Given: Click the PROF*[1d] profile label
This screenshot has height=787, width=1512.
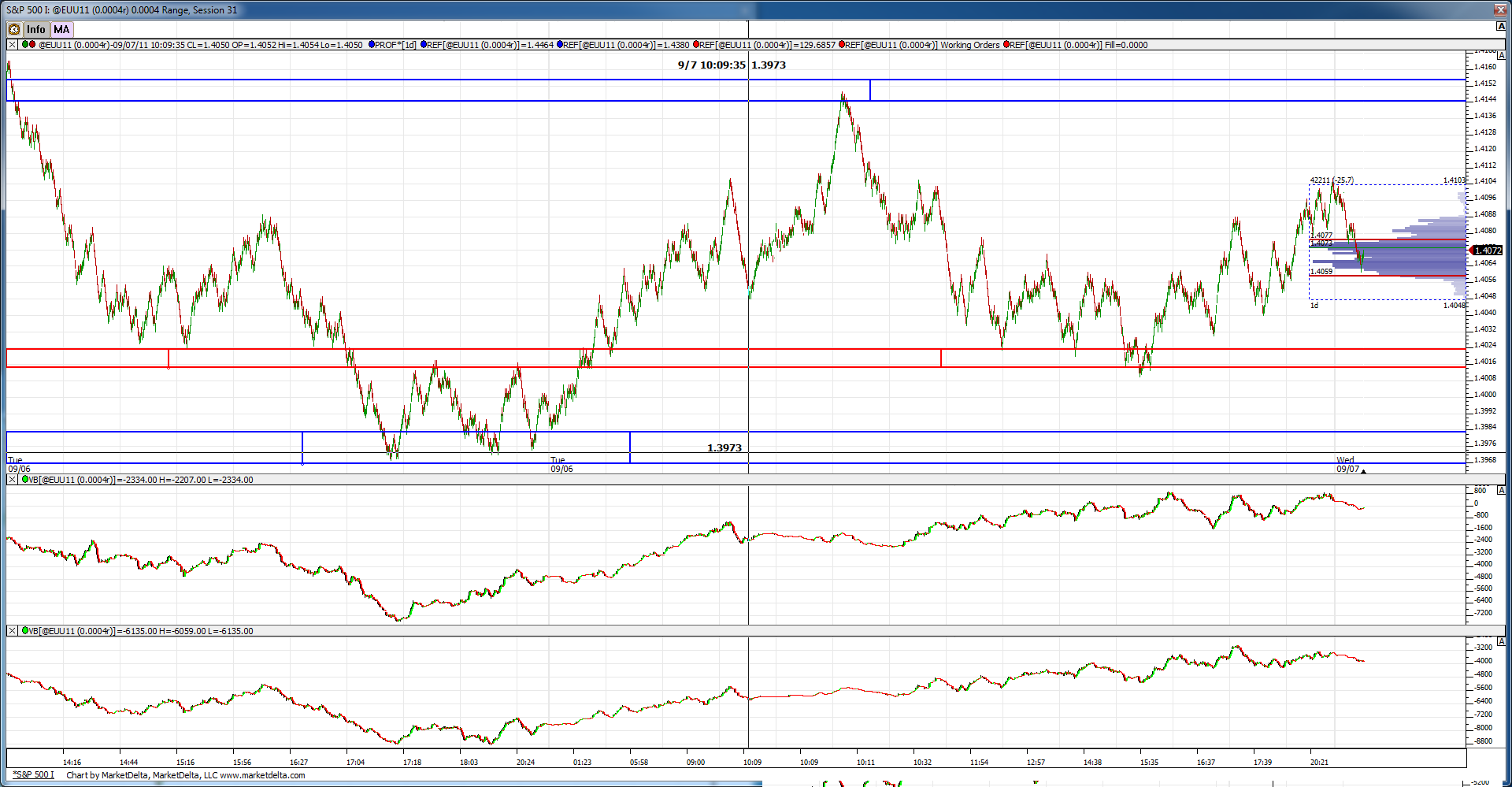Looking at the screenshot, I should click(395, 45).
